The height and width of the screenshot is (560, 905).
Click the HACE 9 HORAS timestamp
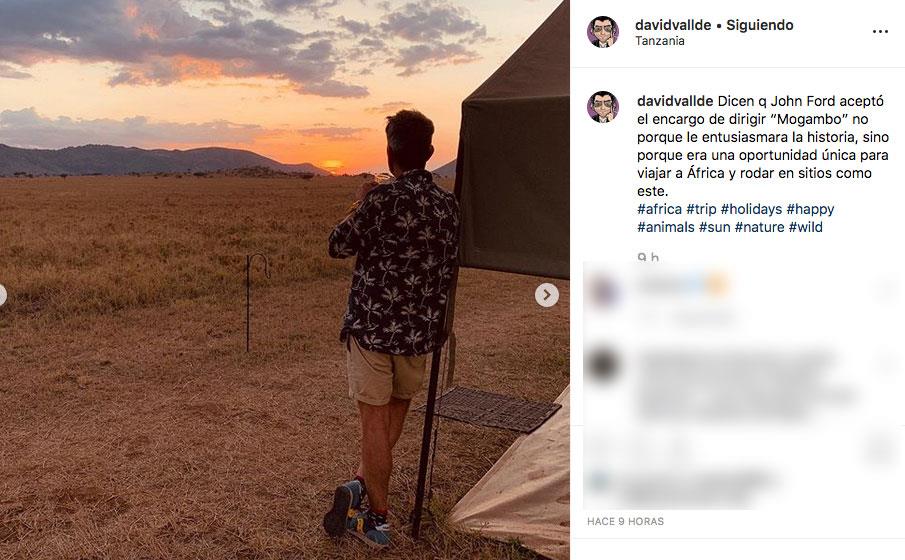(x=625, y=521)
